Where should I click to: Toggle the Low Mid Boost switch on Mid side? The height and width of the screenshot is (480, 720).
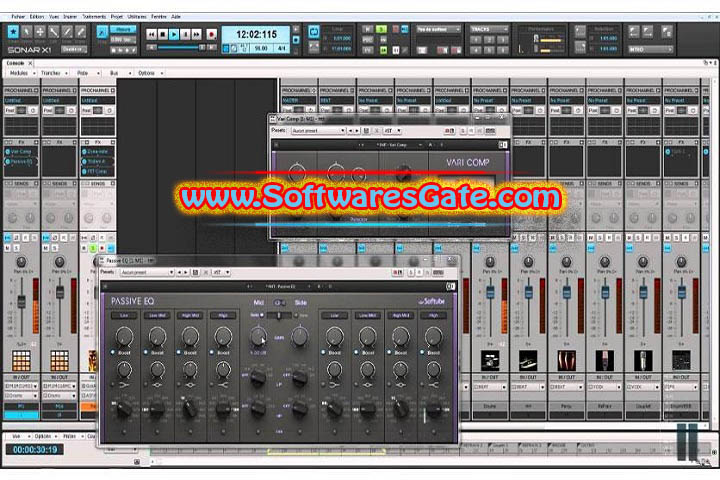(x=146, y=352)
